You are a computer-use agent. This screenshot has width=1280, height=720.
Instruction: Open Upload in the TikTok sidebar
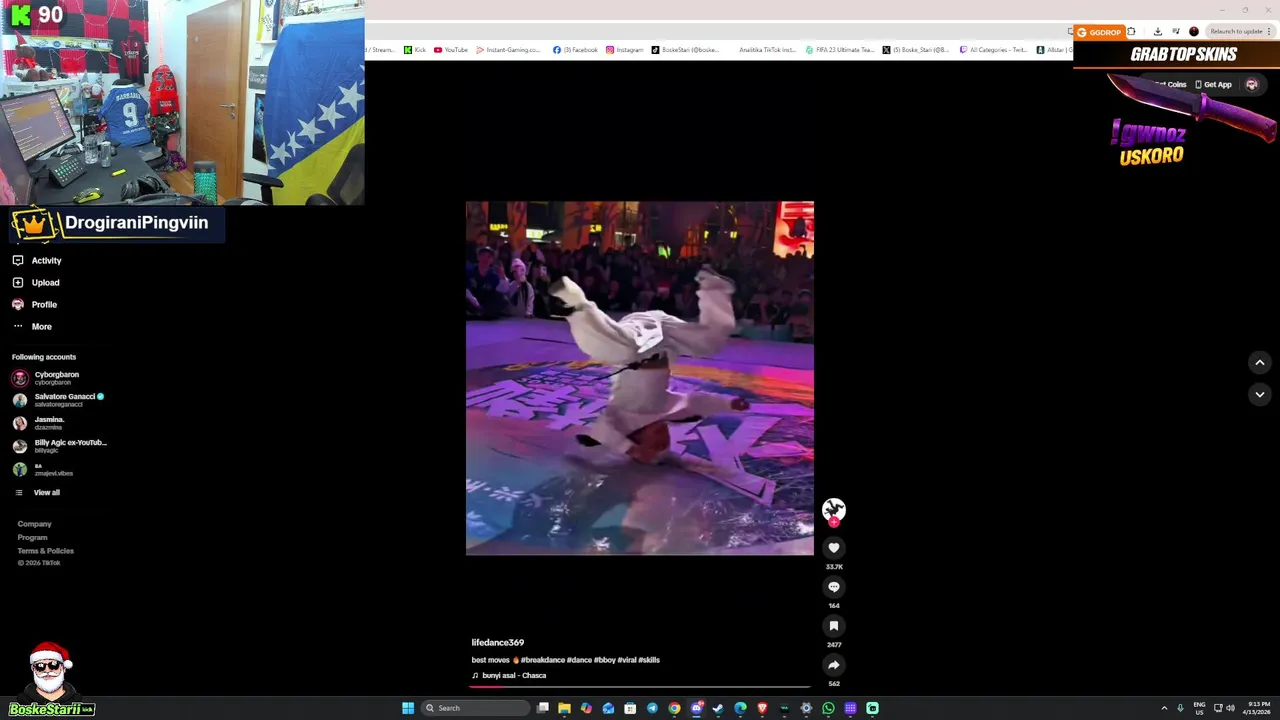click(36, 282)
